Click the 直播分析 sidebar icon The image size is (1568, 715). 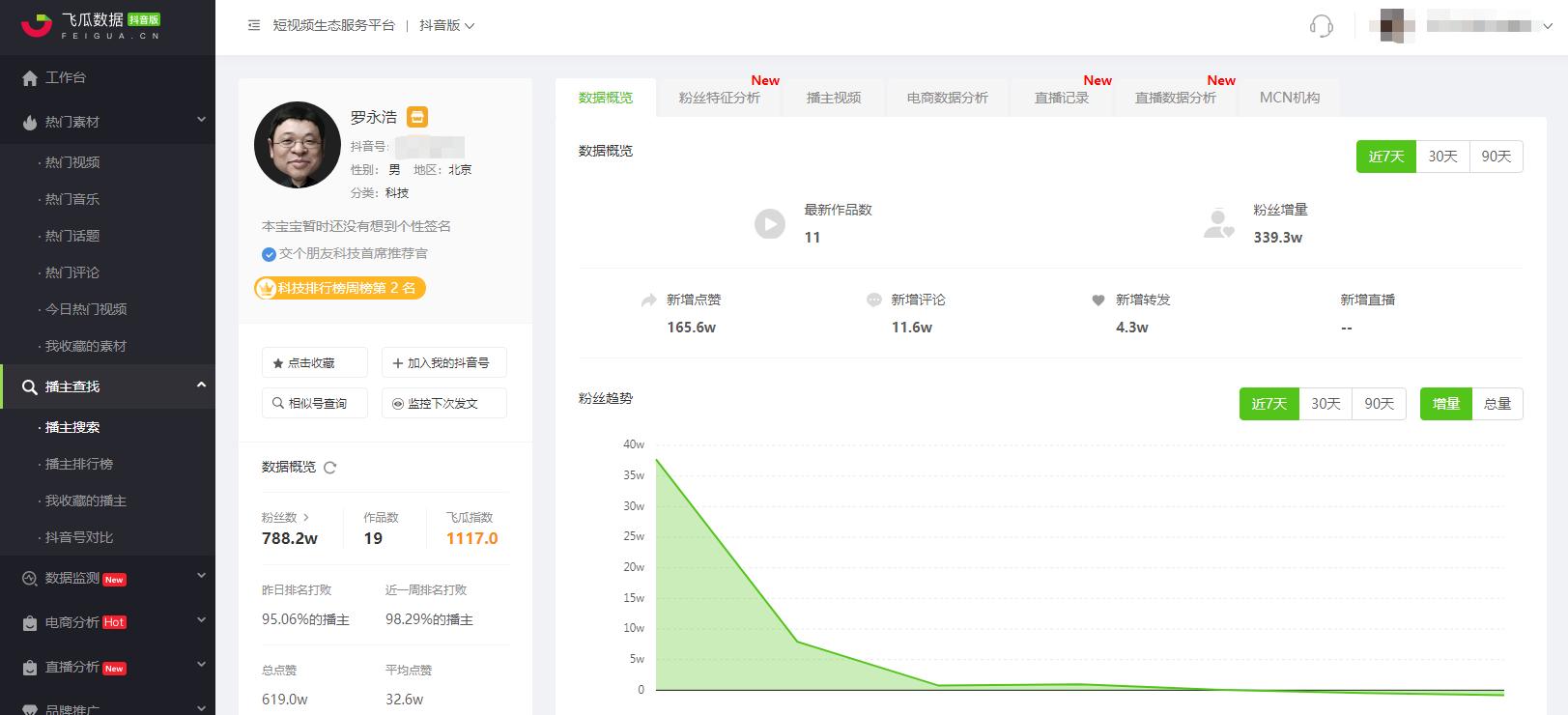point(30,668)
